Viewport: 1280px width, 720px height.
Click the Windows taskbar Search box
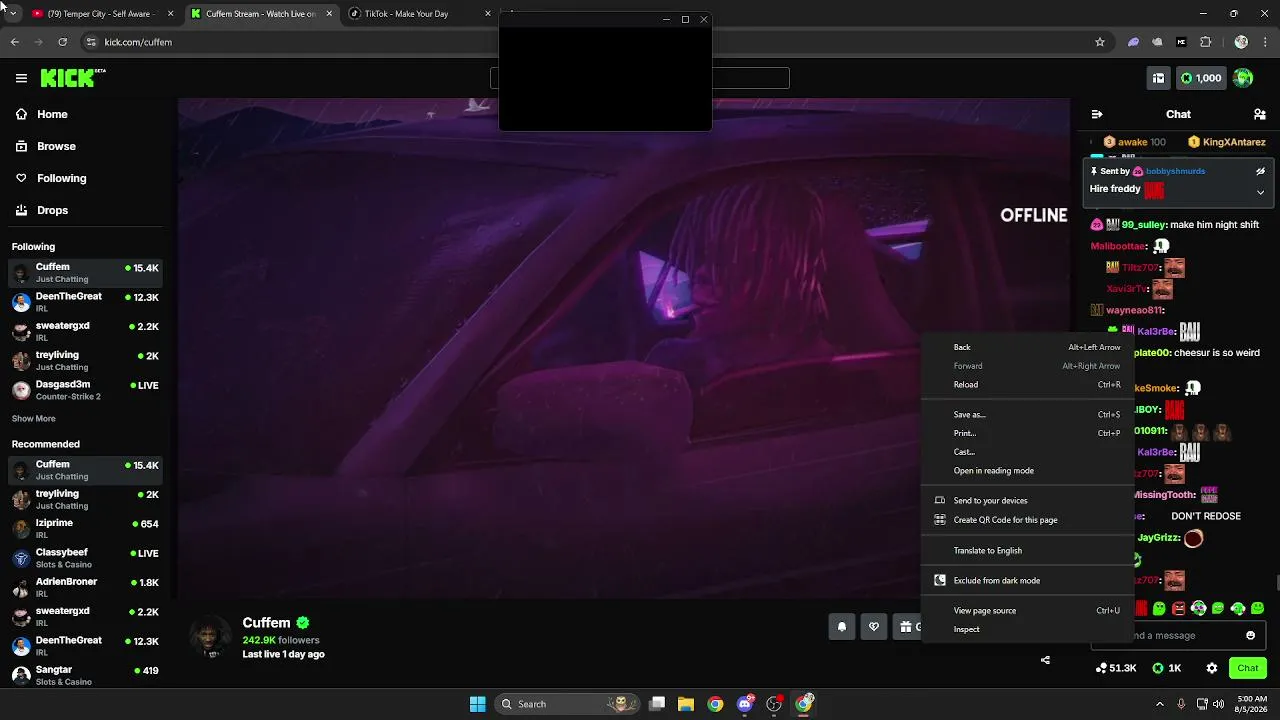pyautogui.click(x=567, y=704)
